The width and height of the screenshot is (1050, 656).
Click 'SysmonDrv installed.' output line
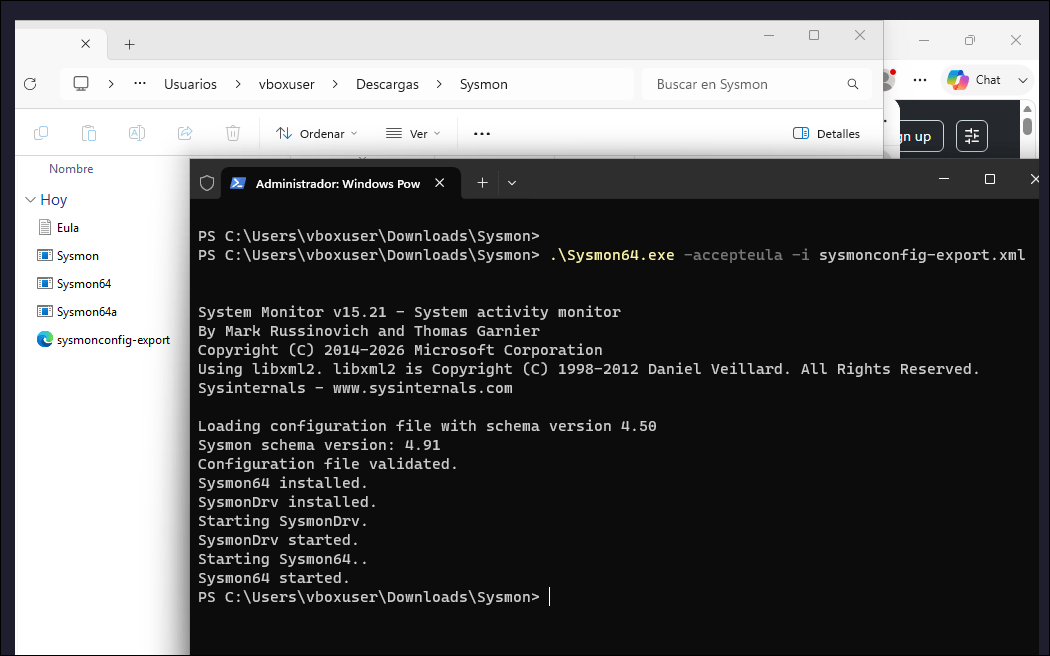pos(287,502)
